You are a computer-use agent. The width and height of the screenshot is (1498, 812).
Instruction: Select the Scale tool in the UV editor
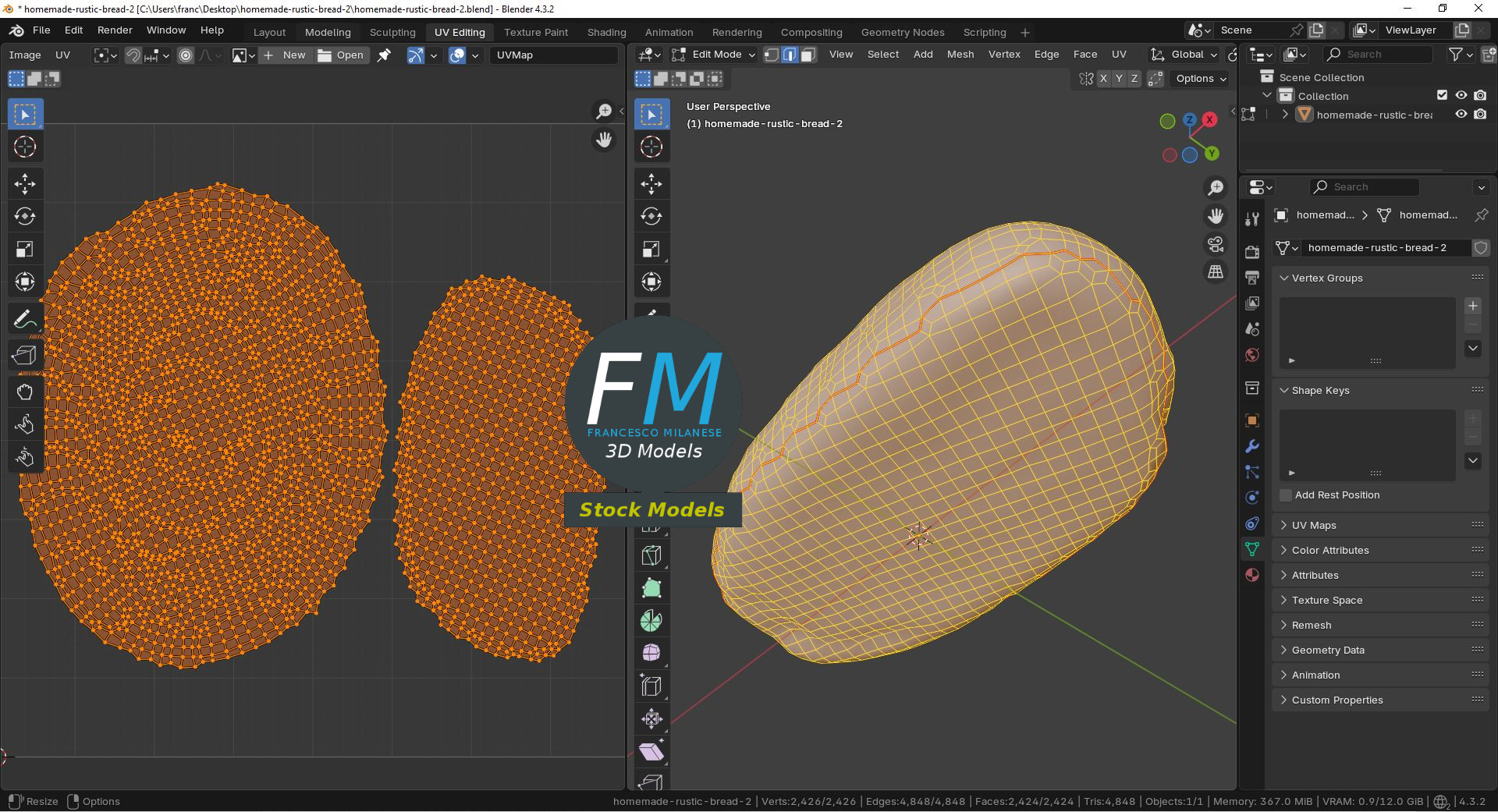tap(25, 250)
